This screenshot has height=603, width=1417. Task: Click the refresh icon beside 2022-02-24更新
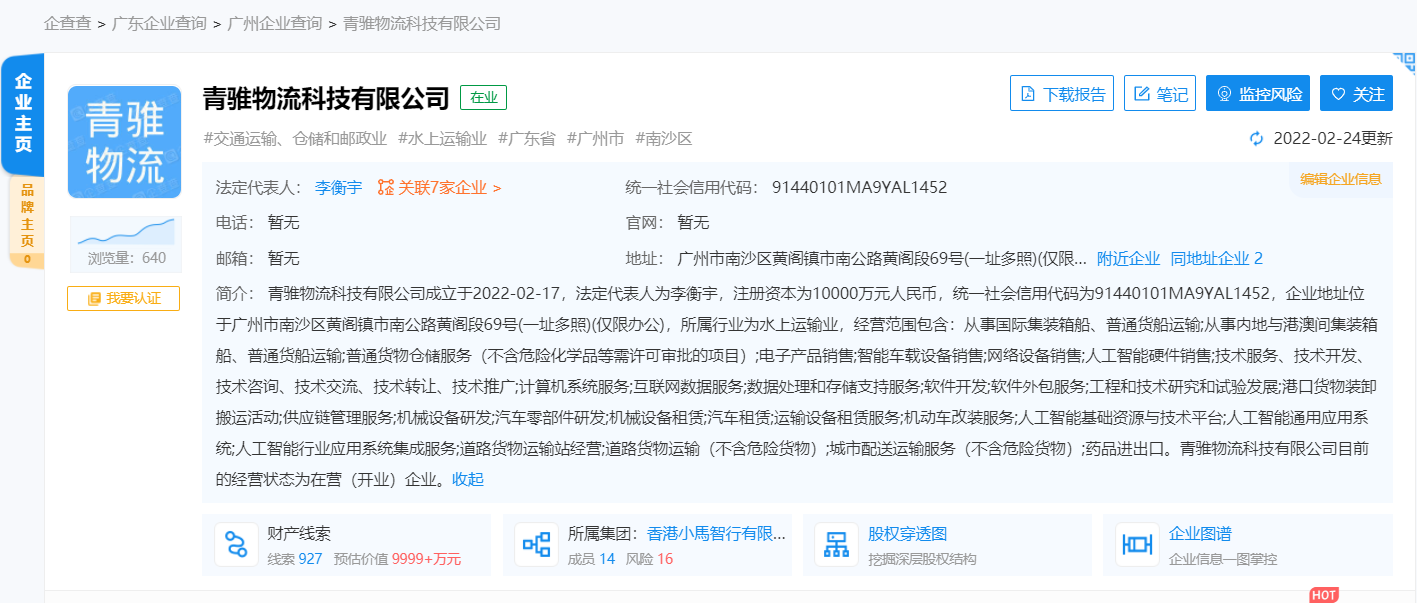[x=1257, y=139]
